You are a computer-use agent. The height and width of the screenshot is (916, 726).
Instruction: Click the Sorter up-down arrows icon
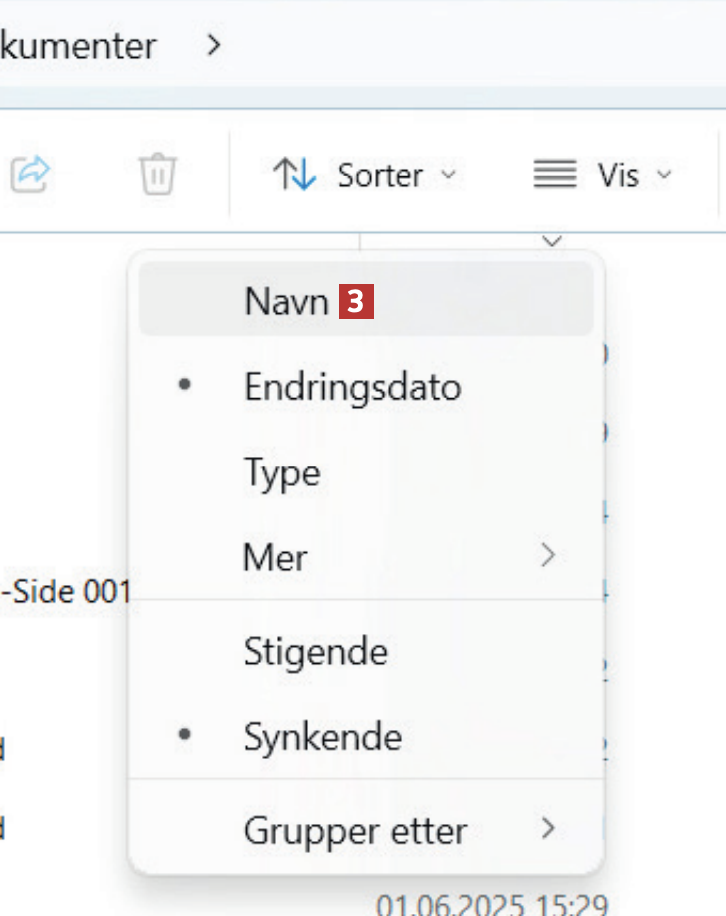[295, 175]
